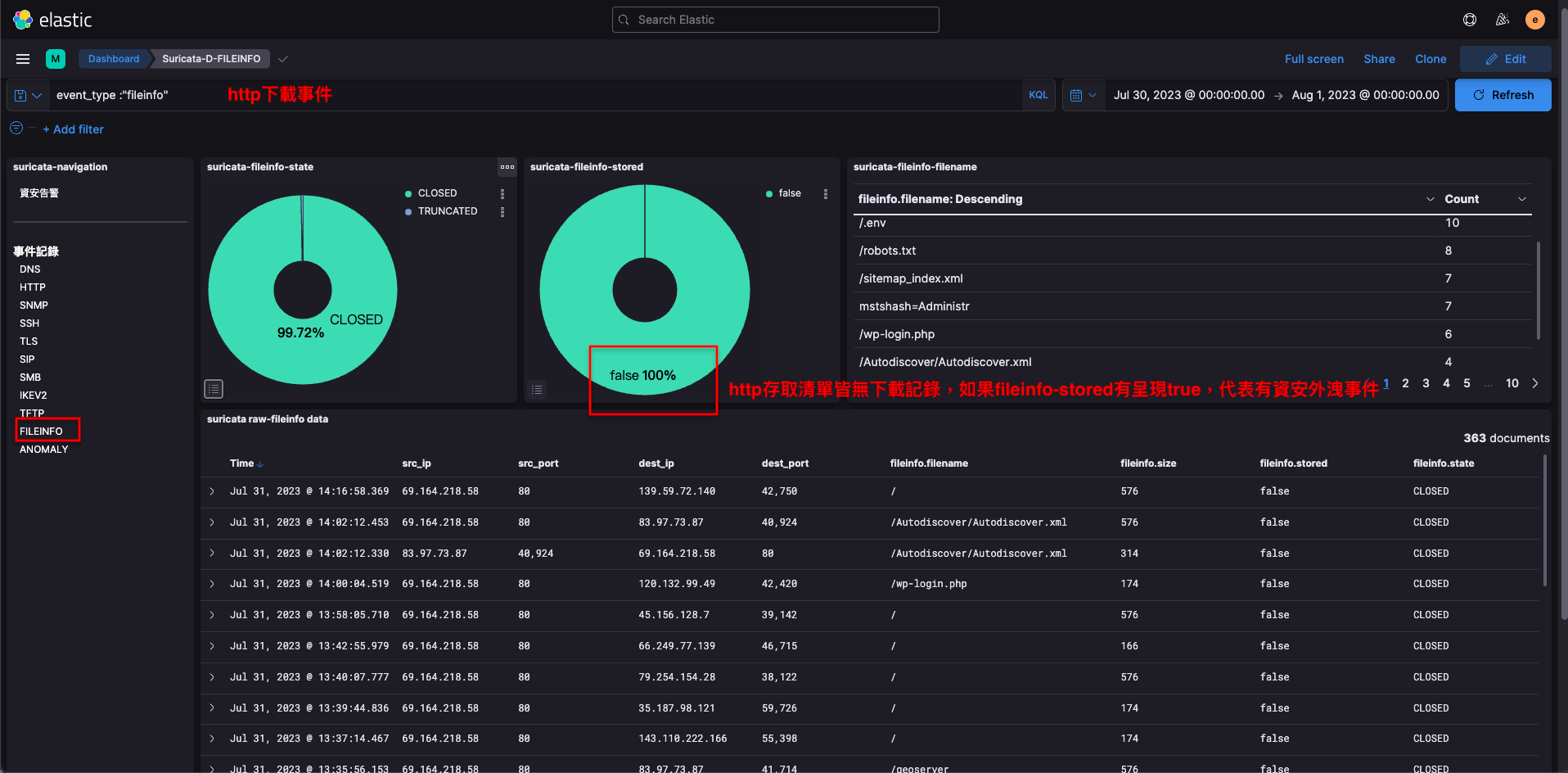Screen dimensions: 1568x773
Task: Click the Dashboard breadcrumb
Action: 114,59
